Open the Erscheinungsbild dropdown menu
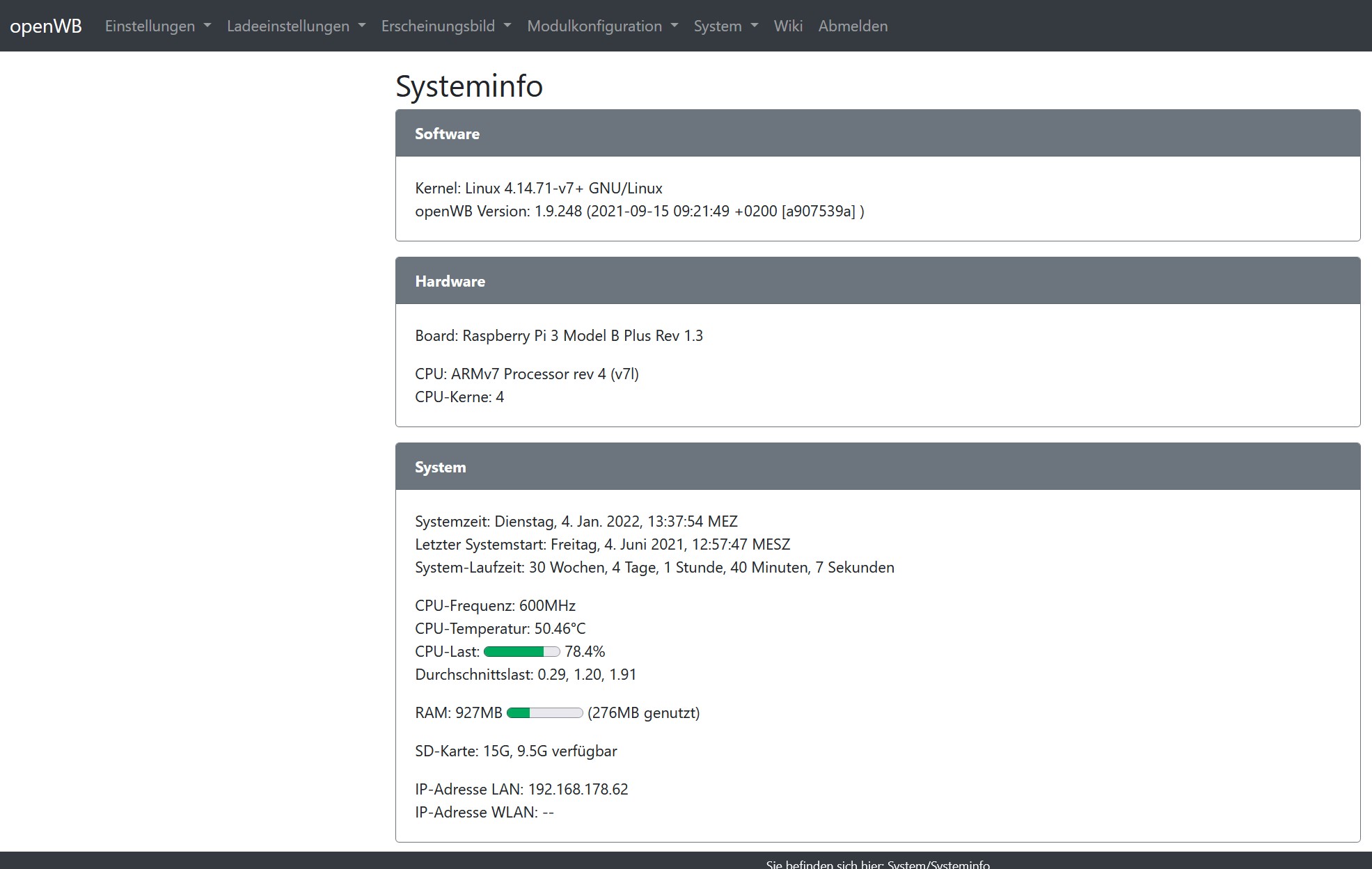 coord(445,26)
